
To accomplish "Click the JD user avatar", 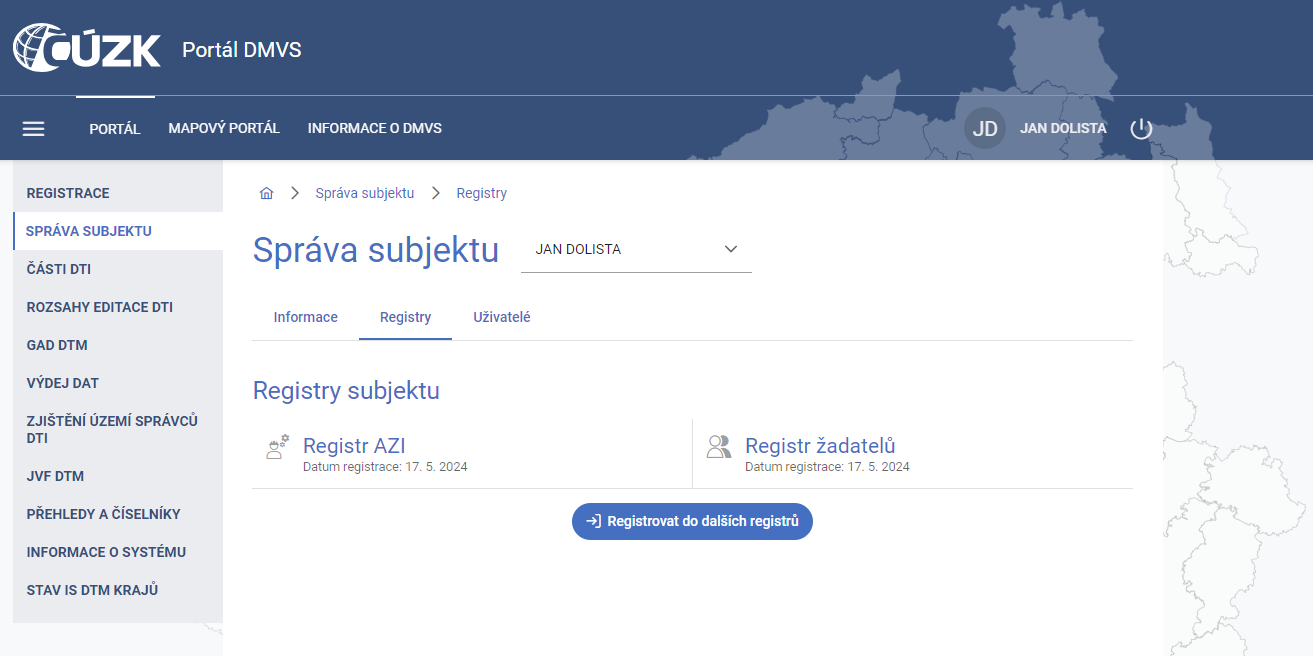I will click(985, 129).
